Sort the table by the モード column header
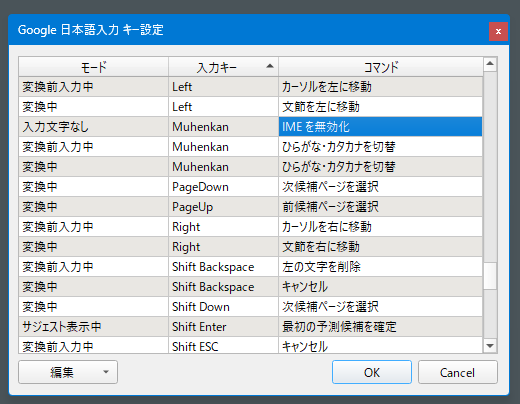 [94, 67]
